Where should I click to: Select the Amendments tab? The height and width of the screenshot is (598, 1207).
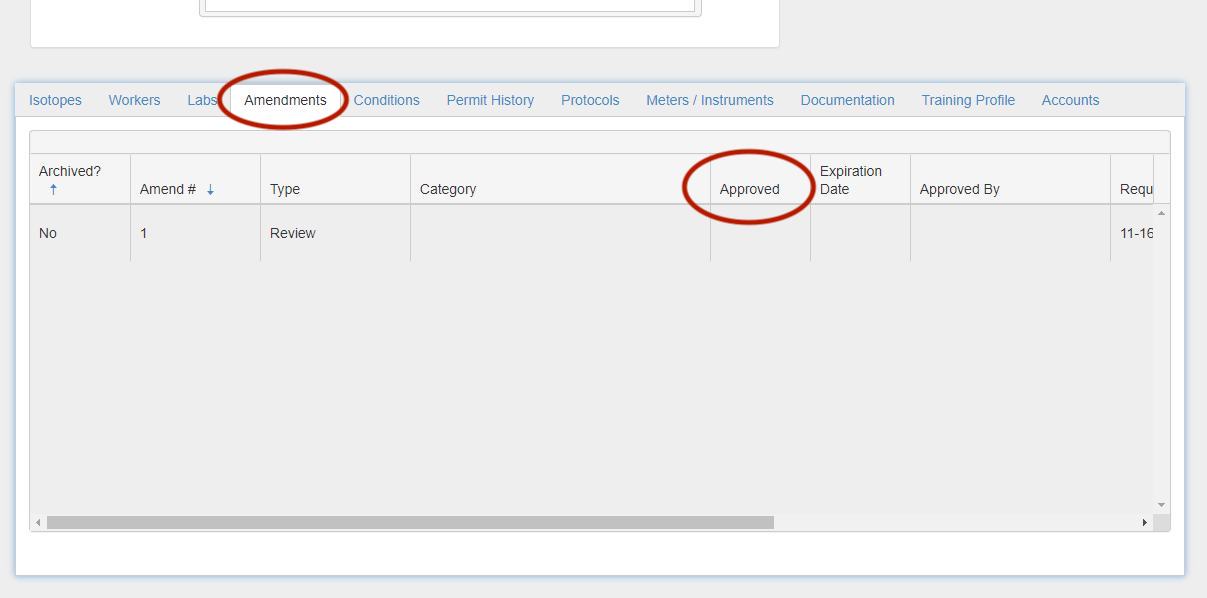pos(285,100)
